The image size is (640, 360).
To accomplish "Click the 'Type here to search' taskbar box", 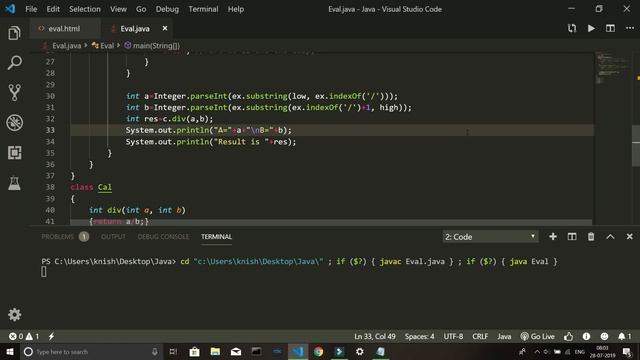I will click(x=91, y=352).
